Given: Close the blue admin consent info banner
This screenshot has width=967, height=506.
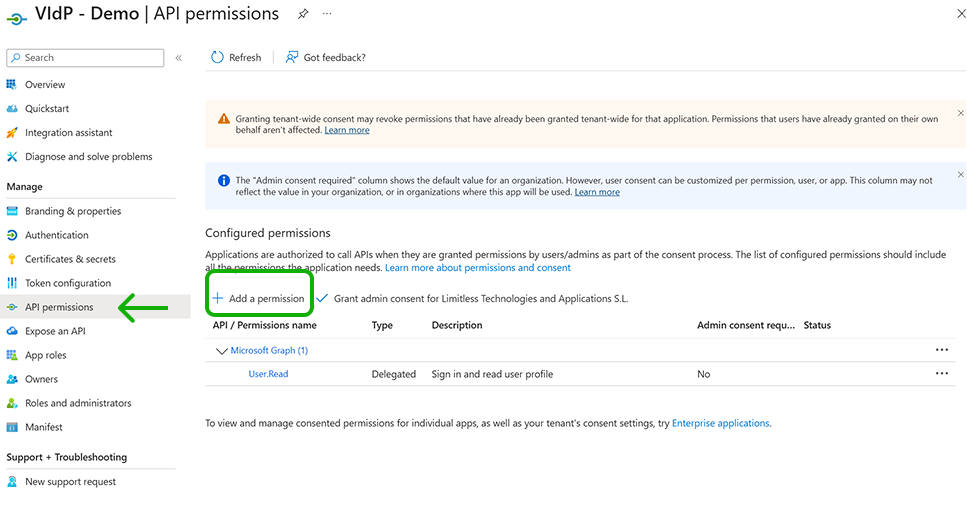Looking at the screenshot, I should click(x=961, y=177).
